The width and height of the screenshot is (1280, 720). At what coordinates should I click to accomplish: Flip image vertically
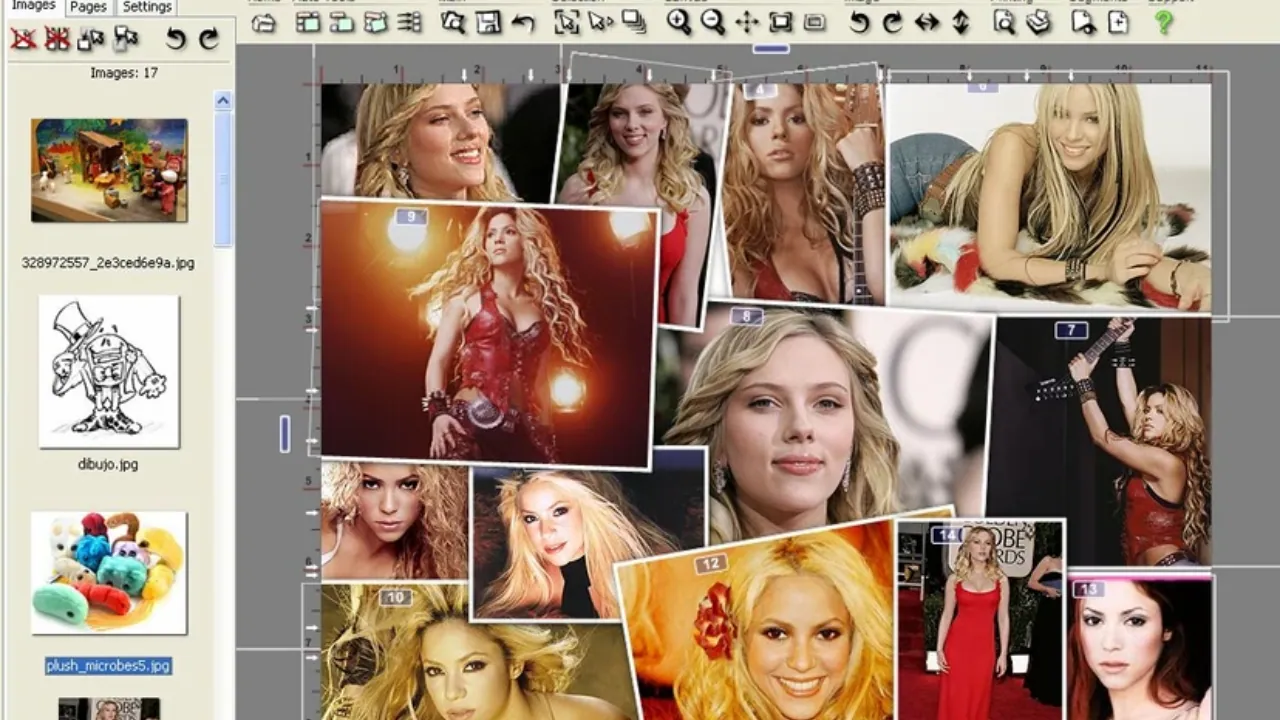961,22
